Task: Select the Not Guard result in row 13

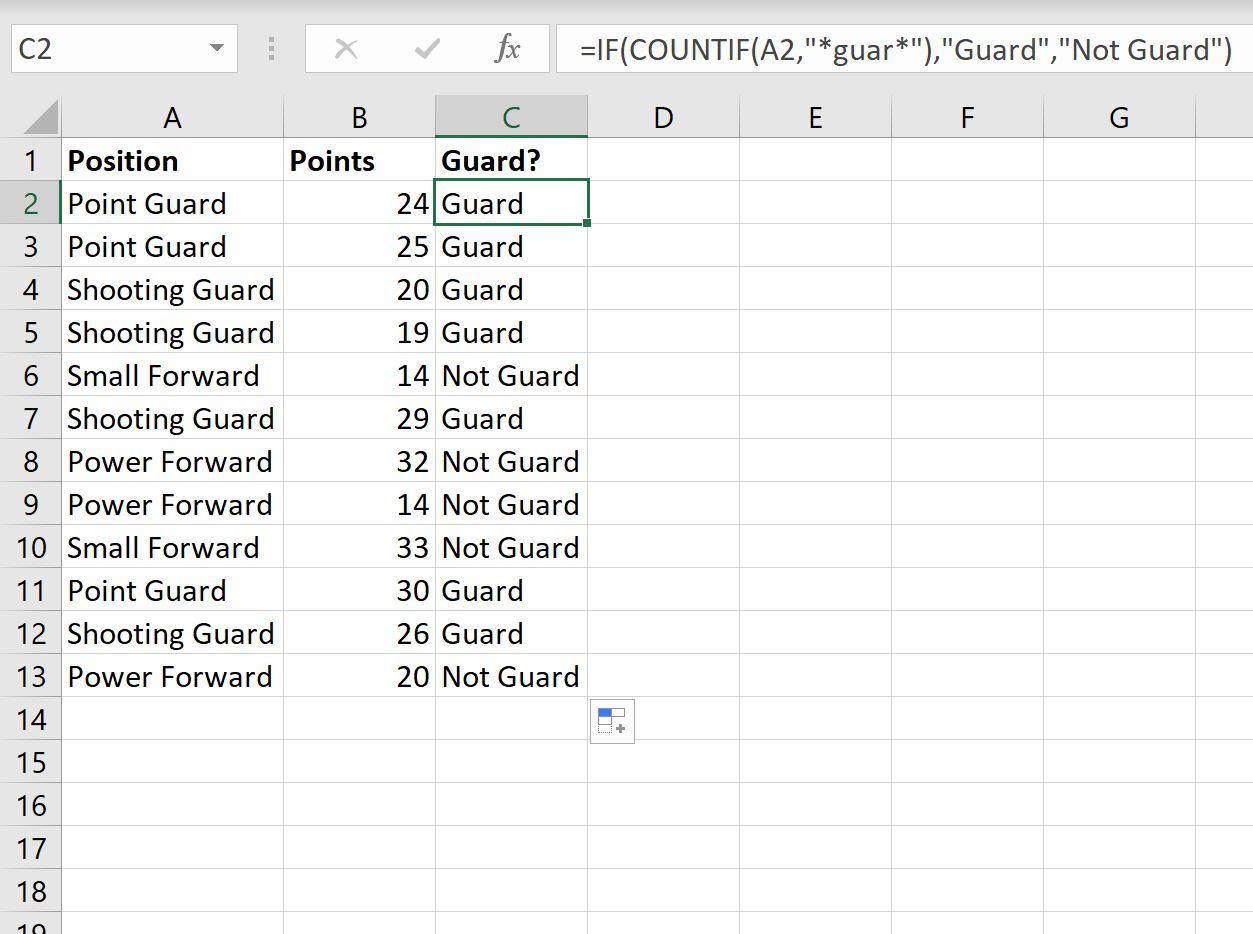Action: pos(510,676)
